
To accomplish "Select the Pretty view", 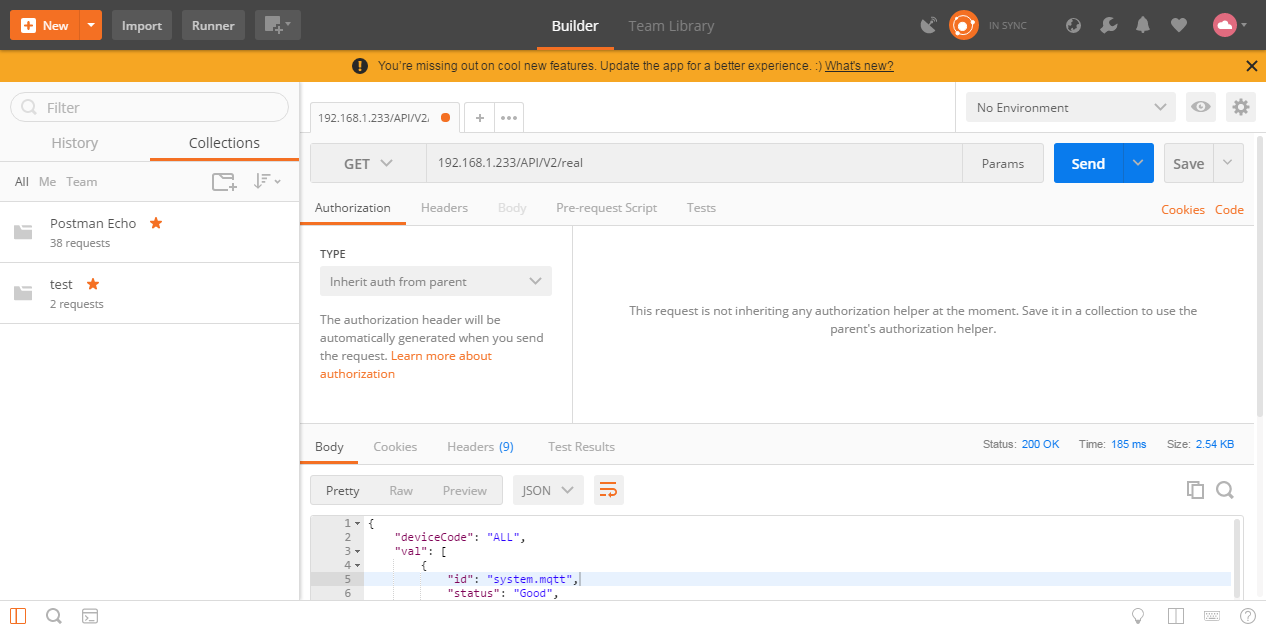I will pos(342,490).
